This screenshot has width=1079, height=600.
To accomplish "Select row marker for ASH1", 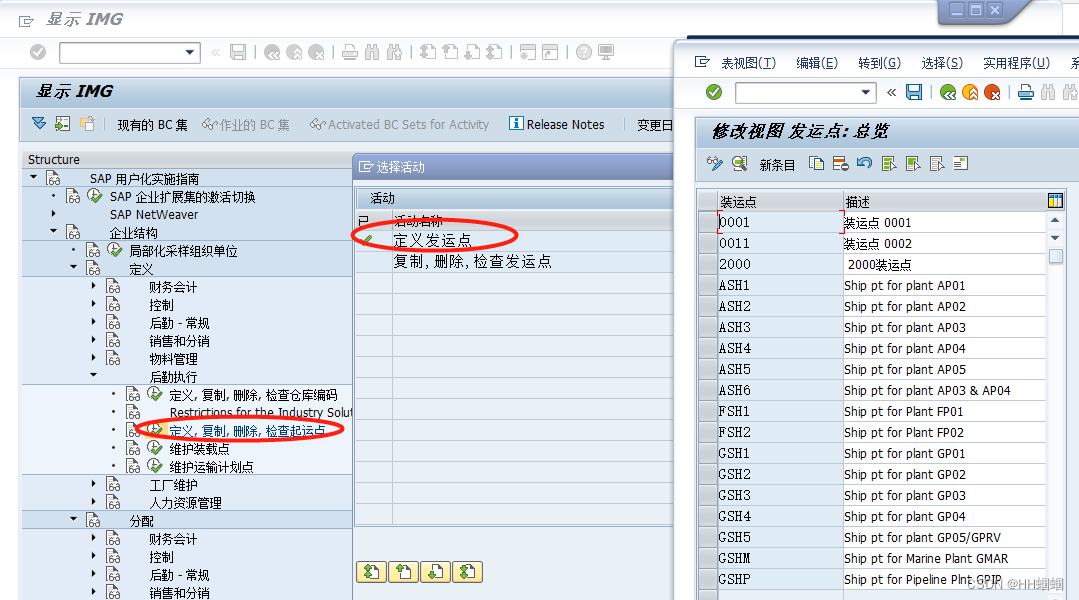I will tap(707, 285).
